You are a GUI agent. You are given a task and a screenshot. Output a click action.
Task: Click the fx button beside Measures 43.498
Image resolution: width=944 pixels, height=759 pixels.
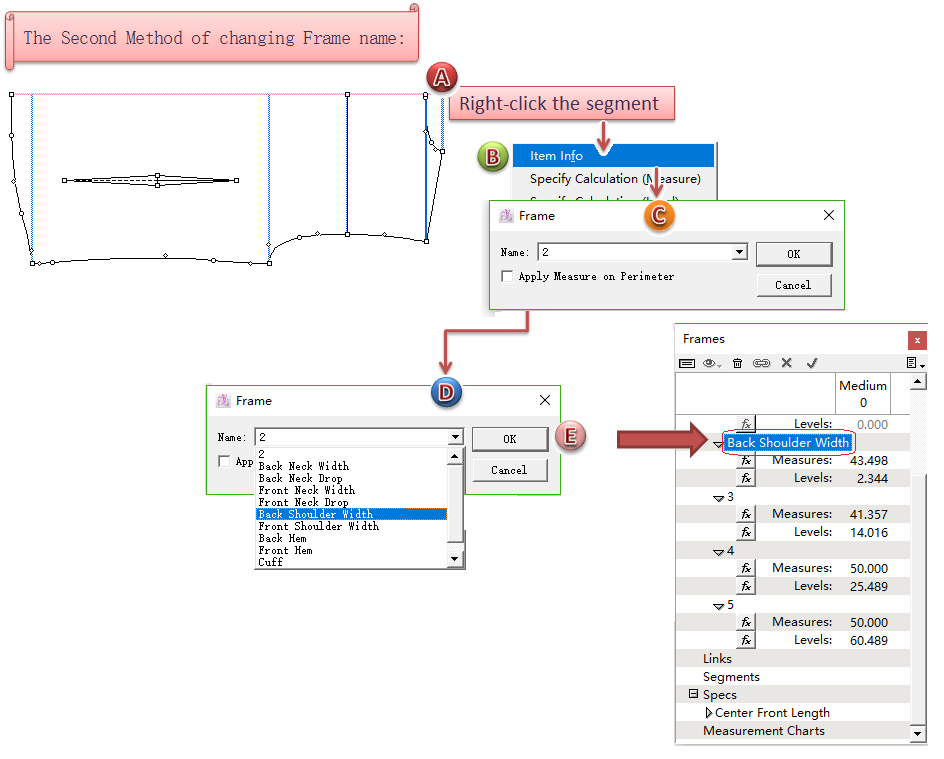pos(746,460)
